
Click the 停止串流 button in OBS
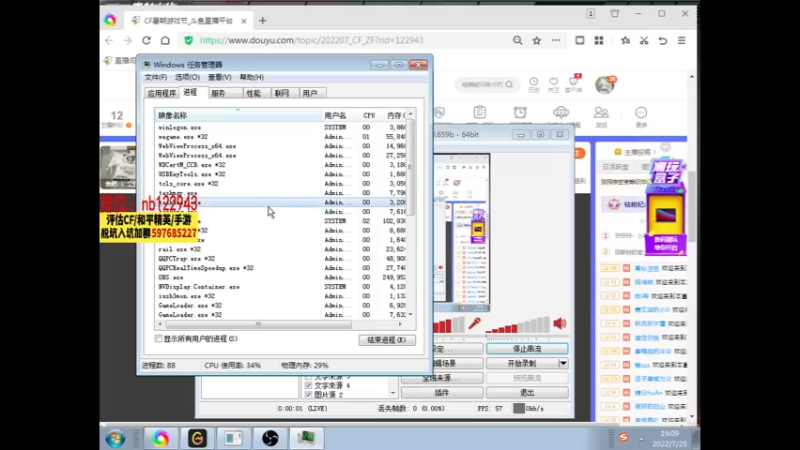(527, 348)
